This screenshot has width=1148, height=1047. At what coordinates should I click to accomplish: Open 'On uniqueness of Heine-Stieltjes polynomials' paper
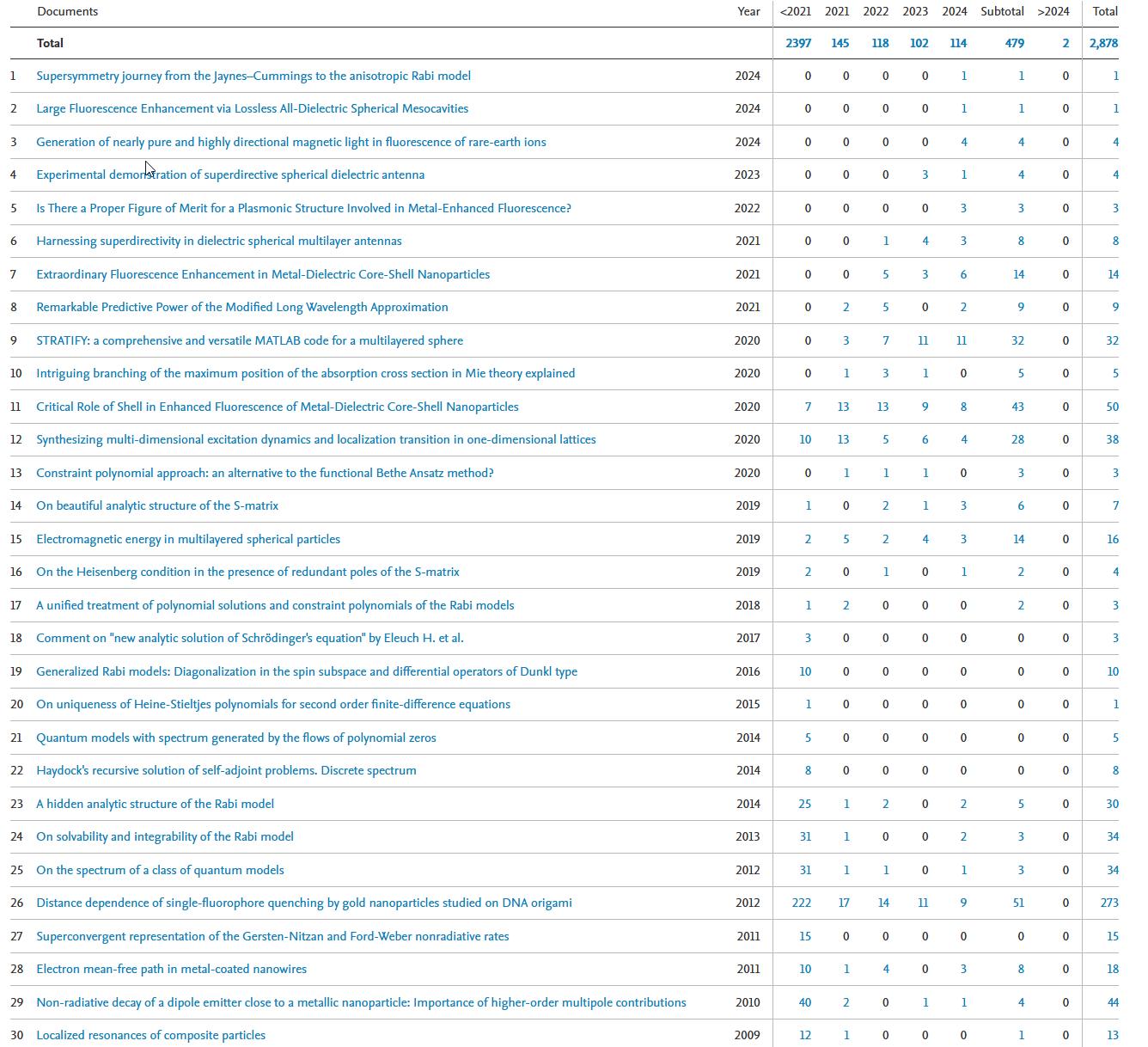(x=273, y=704)
